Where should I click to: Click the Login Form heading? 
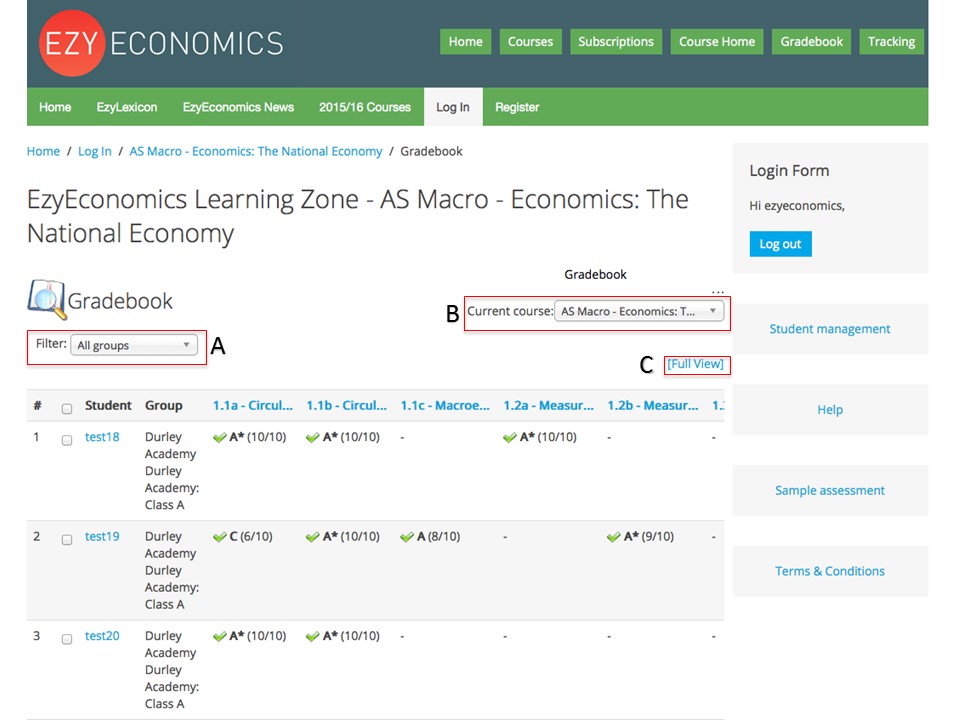[x=789, y=171]
